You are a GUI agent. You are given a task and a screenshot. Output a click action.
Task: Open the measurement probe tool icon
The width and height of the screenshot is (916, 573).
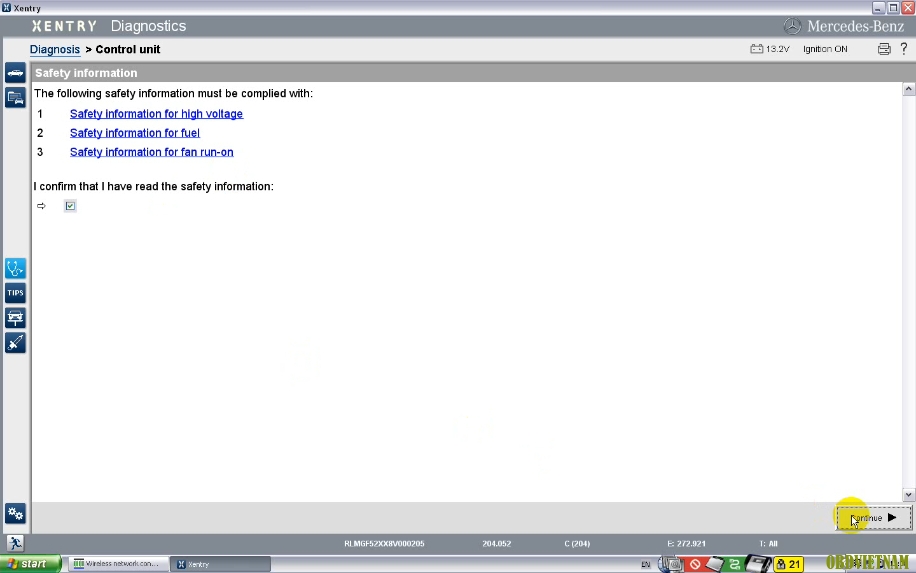click(15, 343)
